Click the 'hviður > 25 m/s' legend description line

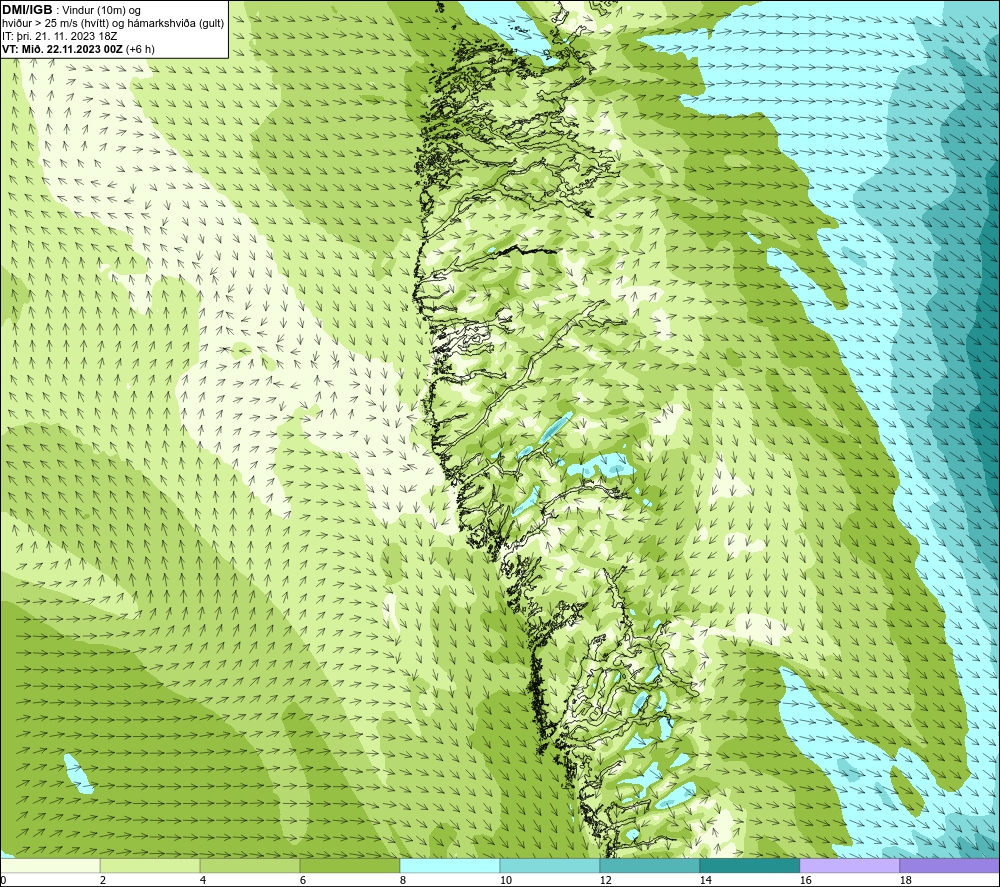(113, 24)
